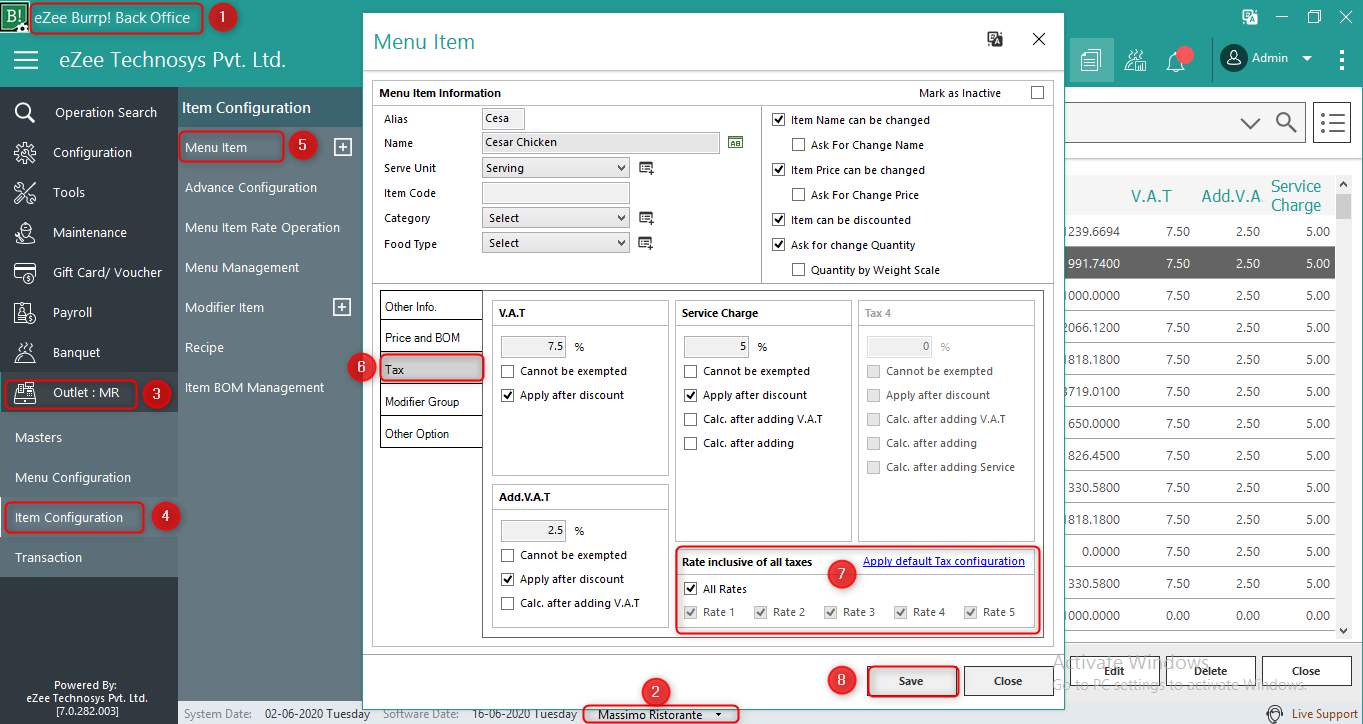This screenshot has width=1363, height=724.
Task: Click Close button in Menu Item dialog
Action: 1008,681
